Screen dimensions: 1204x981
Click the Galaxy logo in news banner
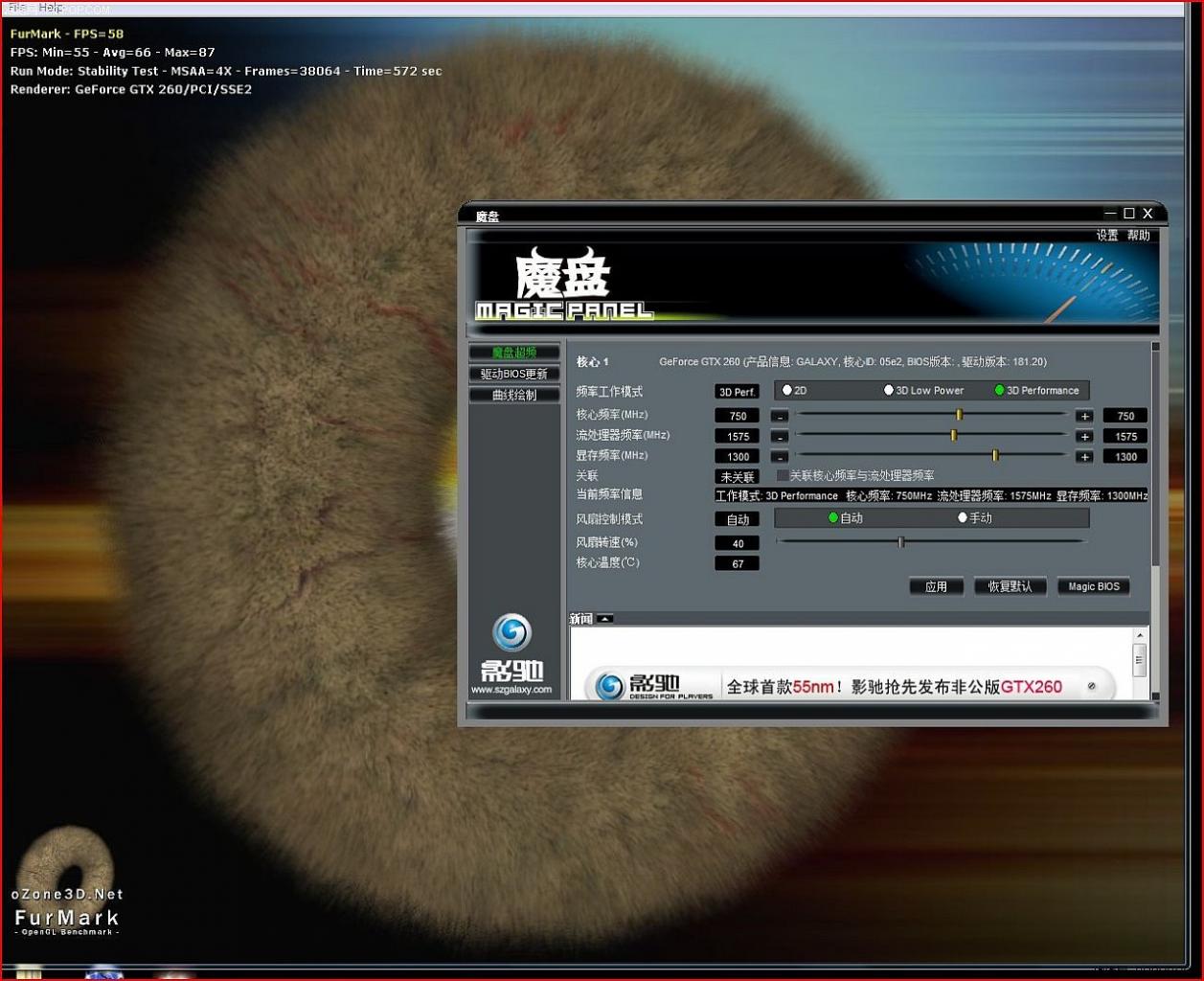(654, 686)
